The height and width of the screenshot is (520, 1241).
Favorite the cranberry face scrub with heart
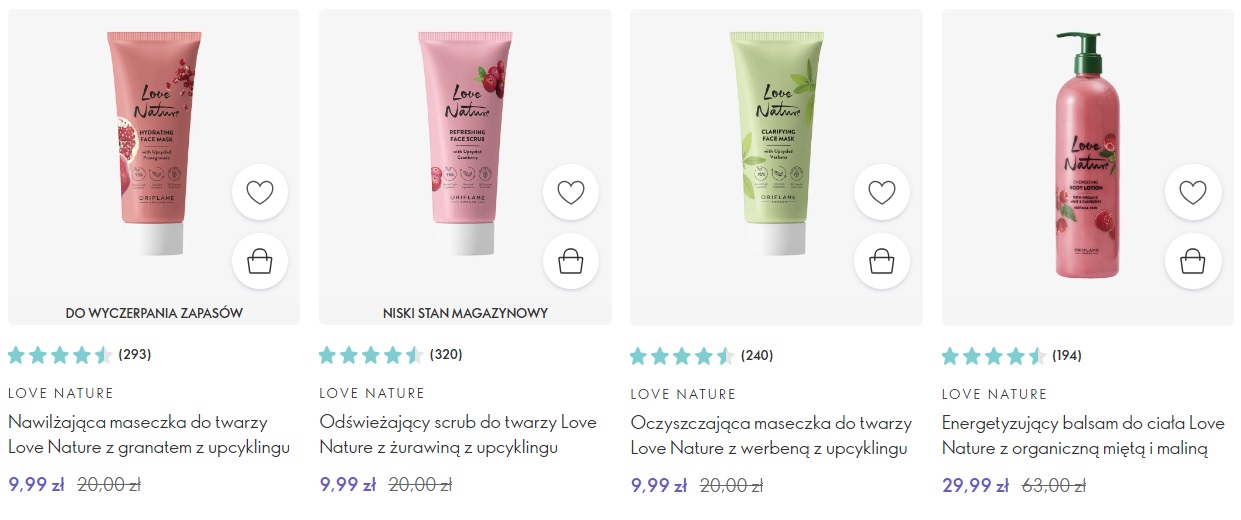click(571, 192)
